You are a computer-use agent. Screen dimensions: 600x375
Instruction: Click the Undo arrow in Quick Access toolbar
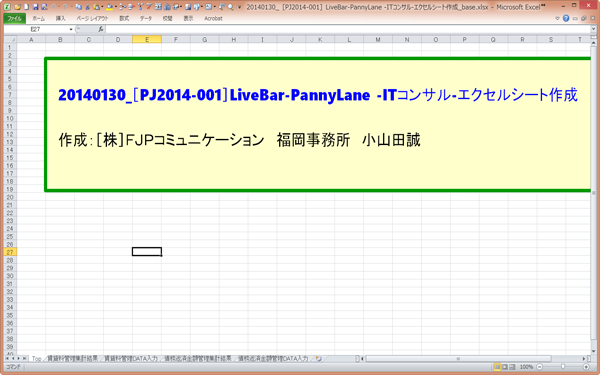[54, 7]
